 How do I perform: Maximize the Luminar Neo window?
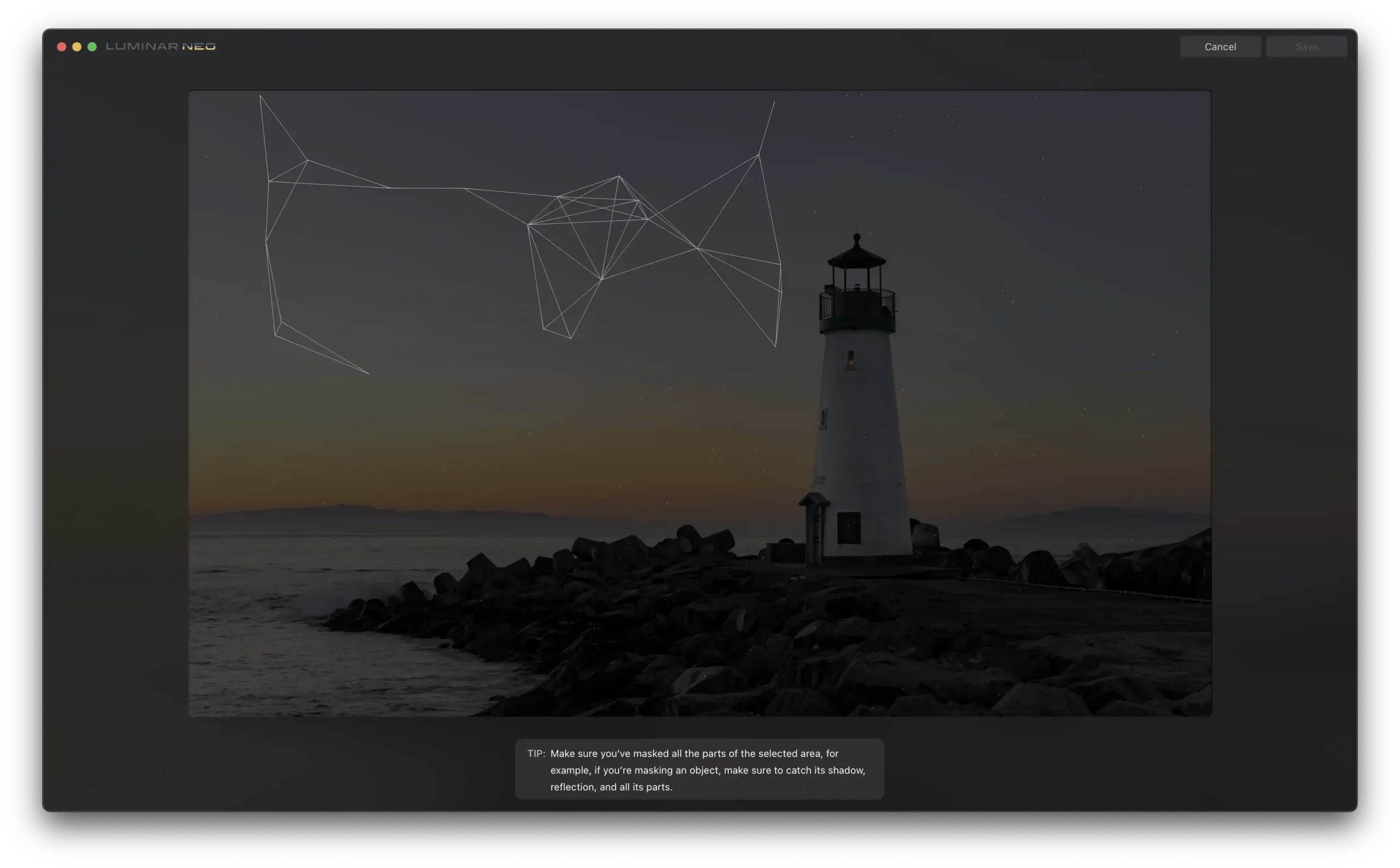click(x=92, y=46)
